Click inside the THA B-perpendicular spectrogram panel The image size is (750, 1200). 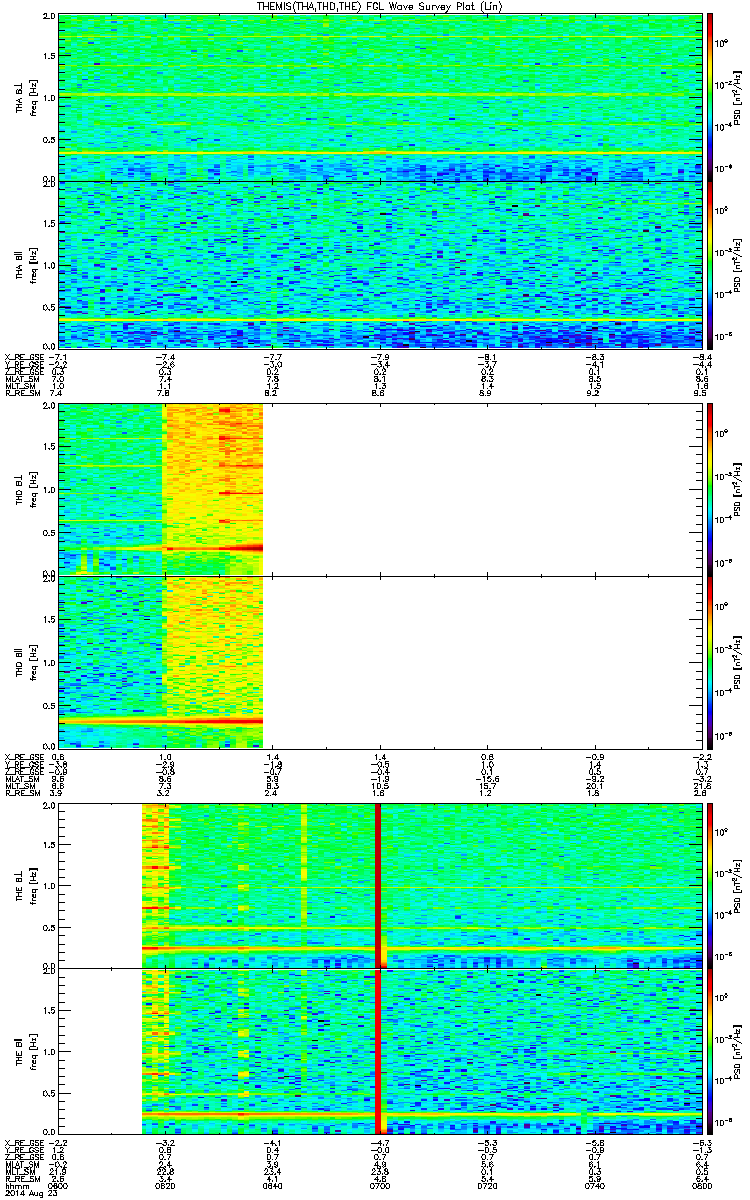point(379,97)
